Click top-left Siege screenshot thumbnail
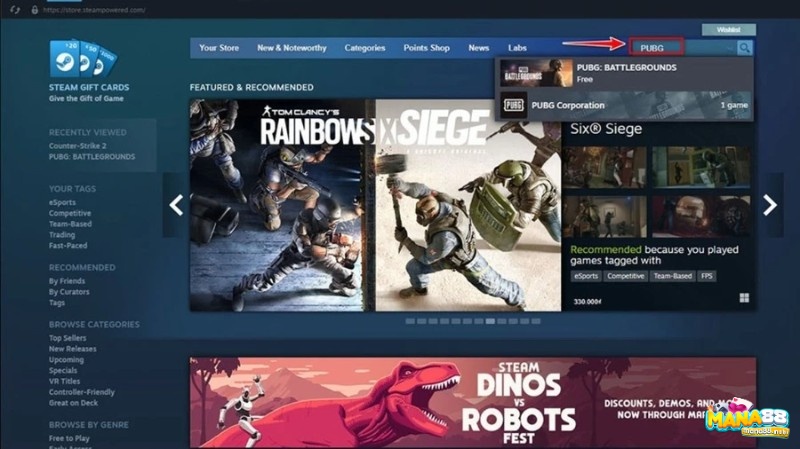The image size is (800, 449). click(605, 167)
